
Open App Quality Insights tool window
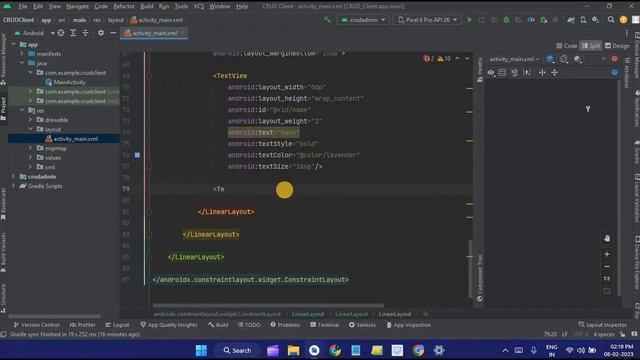[168, 325]
